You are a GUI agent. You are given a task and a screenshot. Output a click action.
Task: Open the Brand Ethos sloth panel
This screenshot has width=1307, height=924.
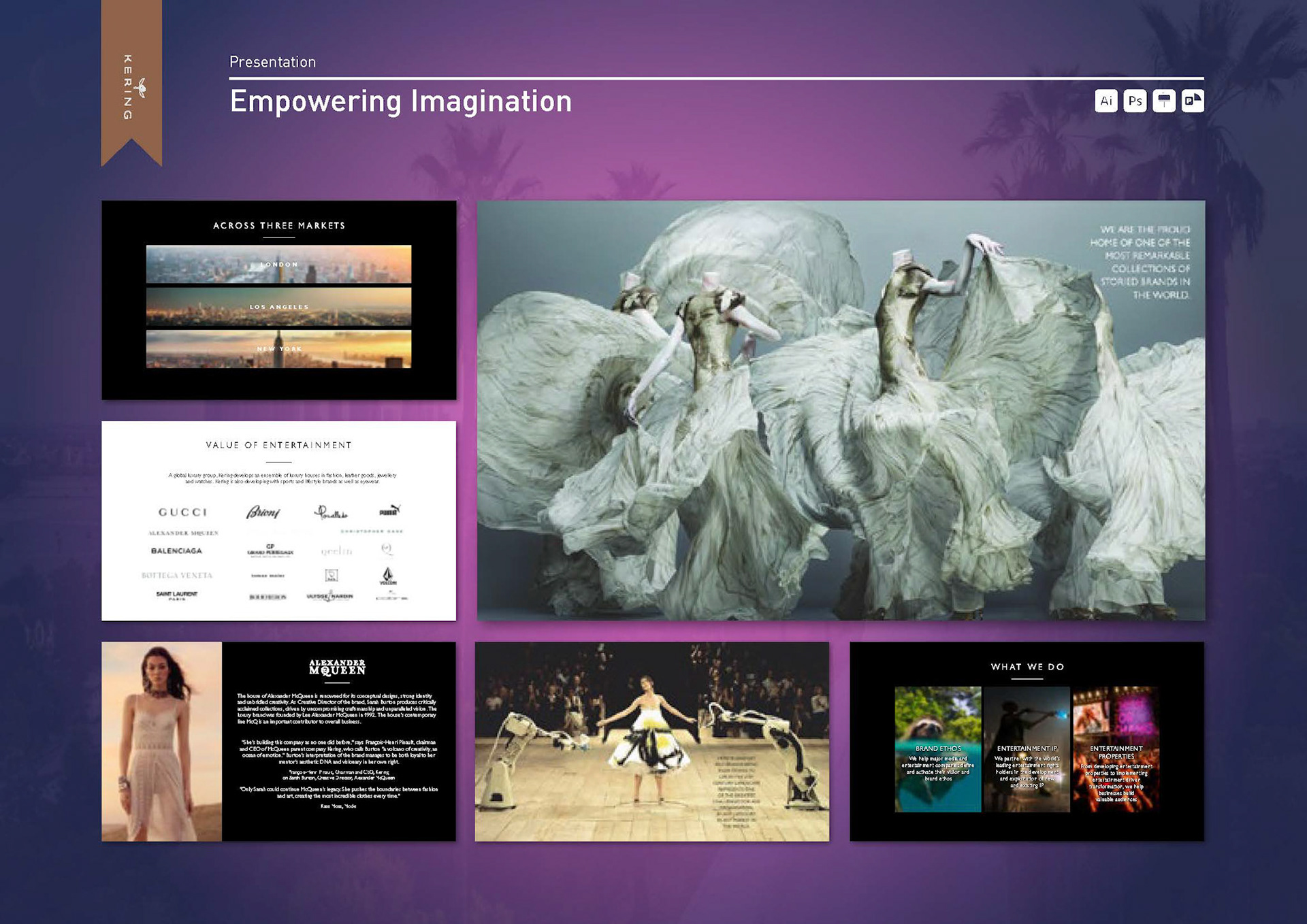tap(937, 748)
